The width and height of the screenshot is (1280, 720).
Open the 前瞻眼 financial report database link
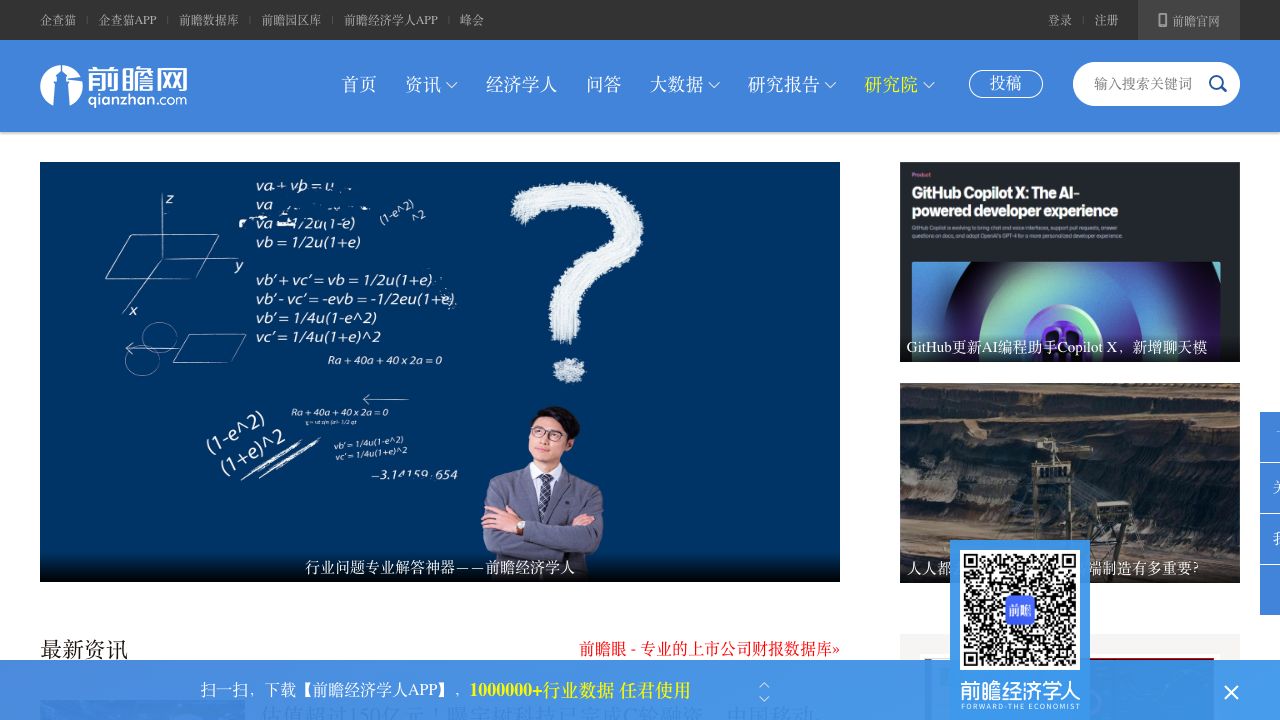click(709, 649)
